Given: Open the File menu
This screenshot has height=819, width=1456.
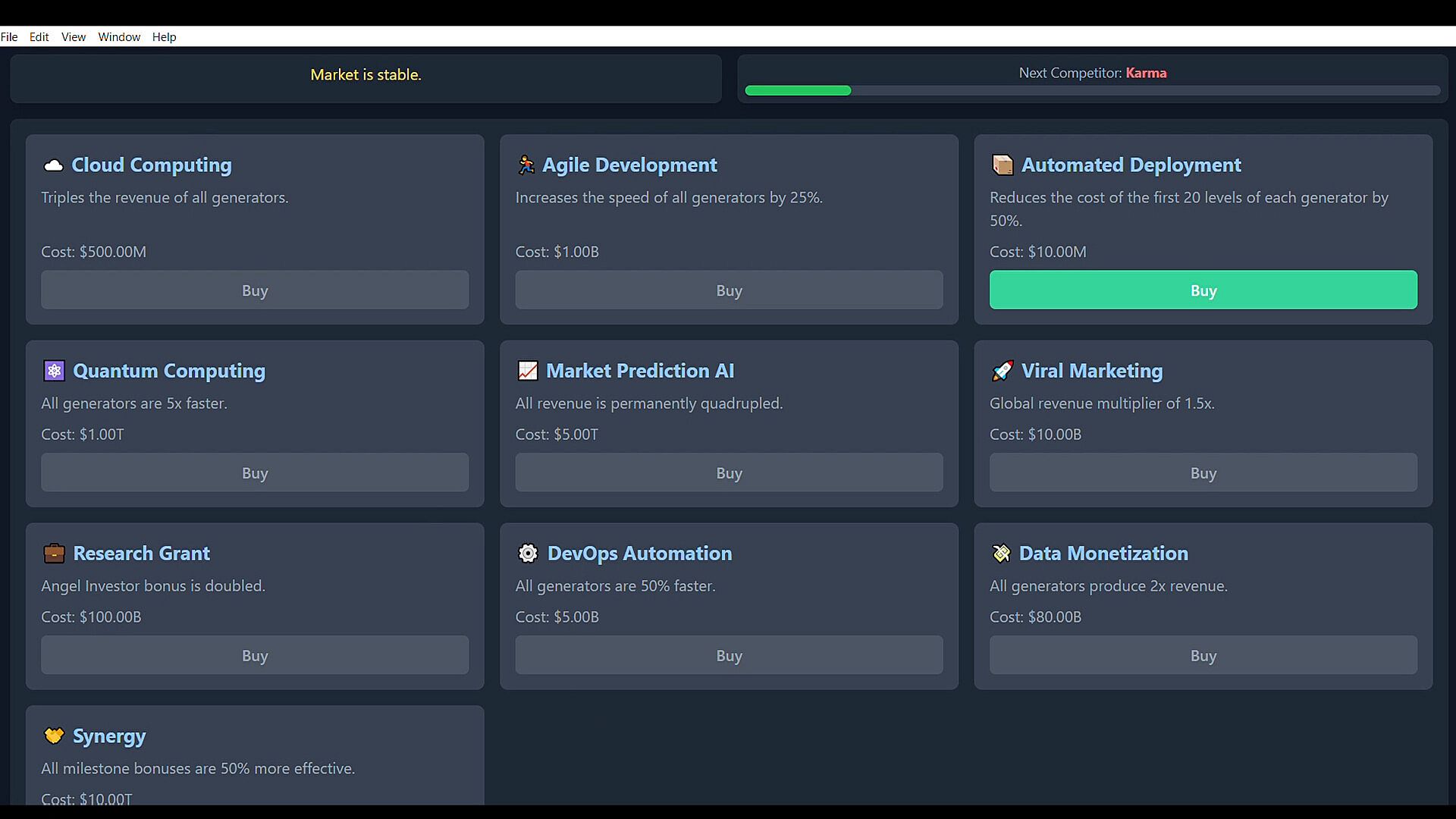Looking at the screenshot, I should (x=9, y=36).
